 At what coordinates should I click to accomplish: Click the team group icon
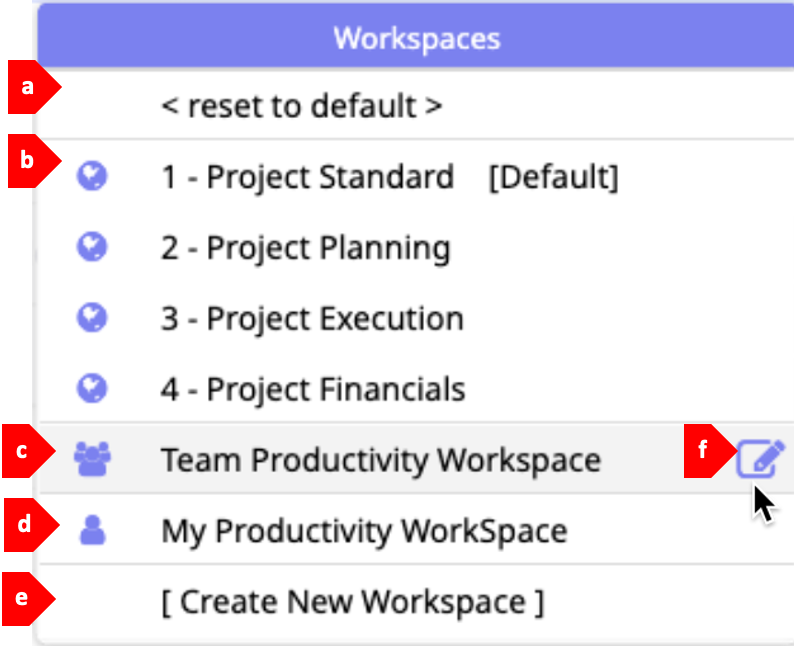point(93,458)
